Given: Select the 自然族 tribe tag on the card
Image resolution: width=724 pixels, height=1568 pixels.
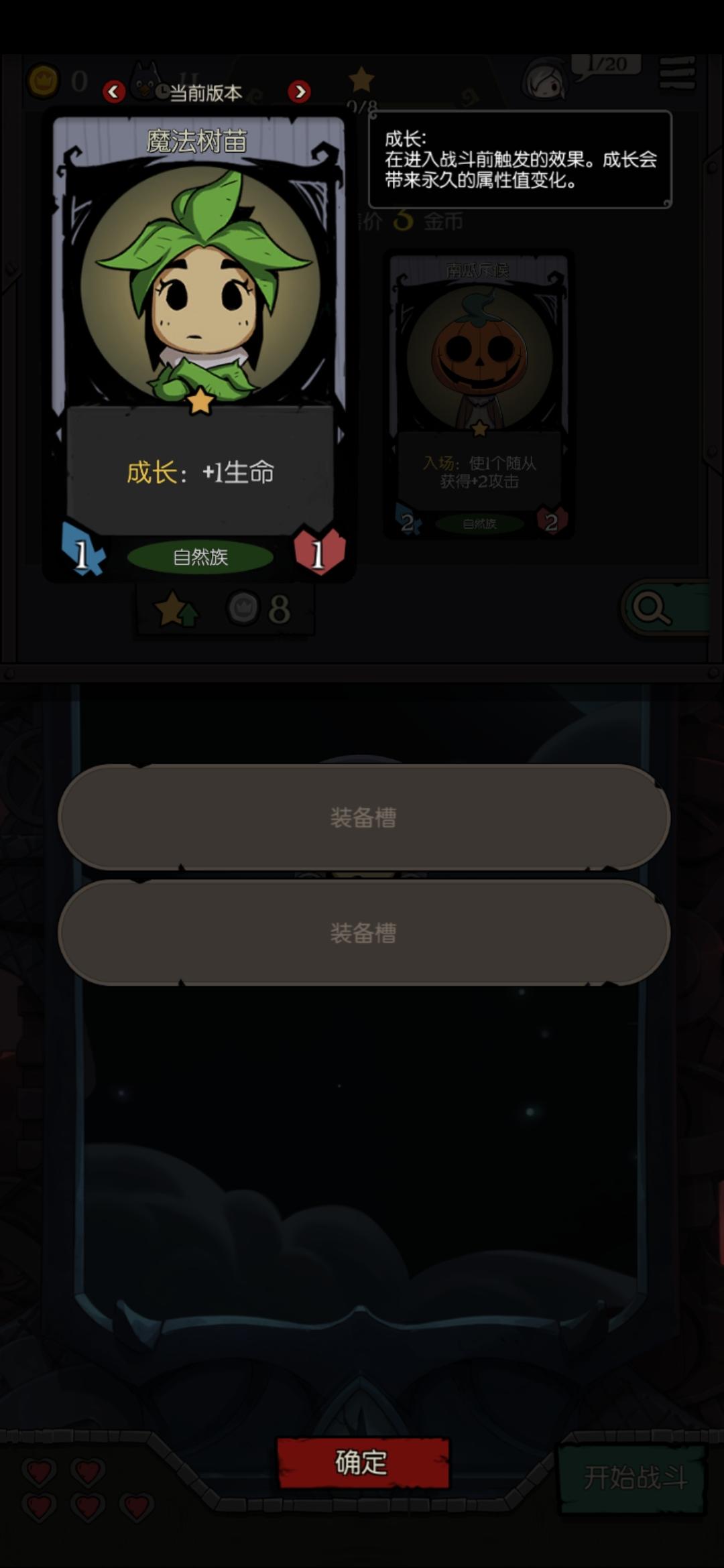Looking at the screenshot, I should 200,557.
